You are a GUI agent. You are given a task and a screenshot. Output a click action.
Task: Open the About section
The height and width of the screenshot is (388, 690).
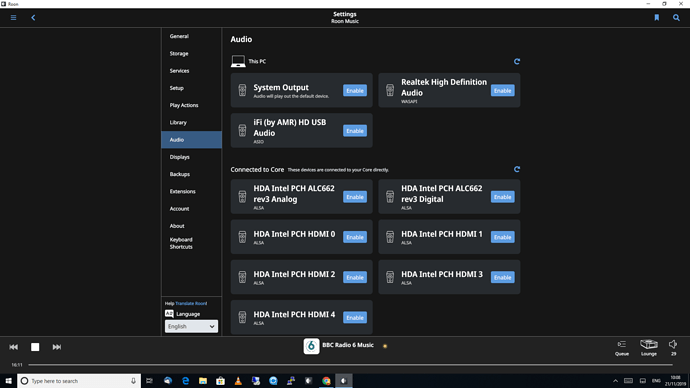coord(191,226)
